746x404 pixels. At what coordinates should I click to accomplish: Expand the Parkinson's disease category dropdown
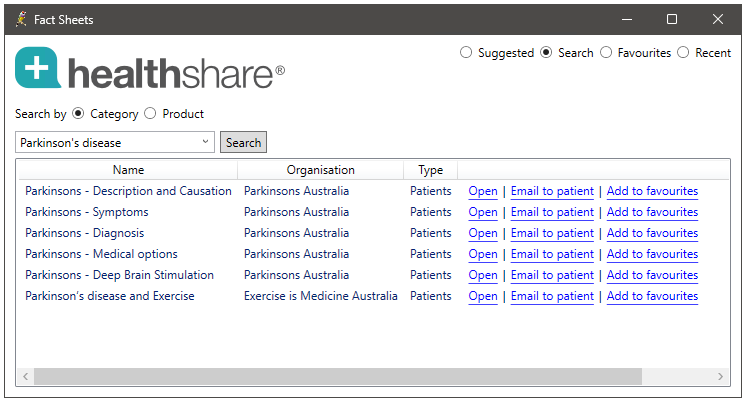206,142
